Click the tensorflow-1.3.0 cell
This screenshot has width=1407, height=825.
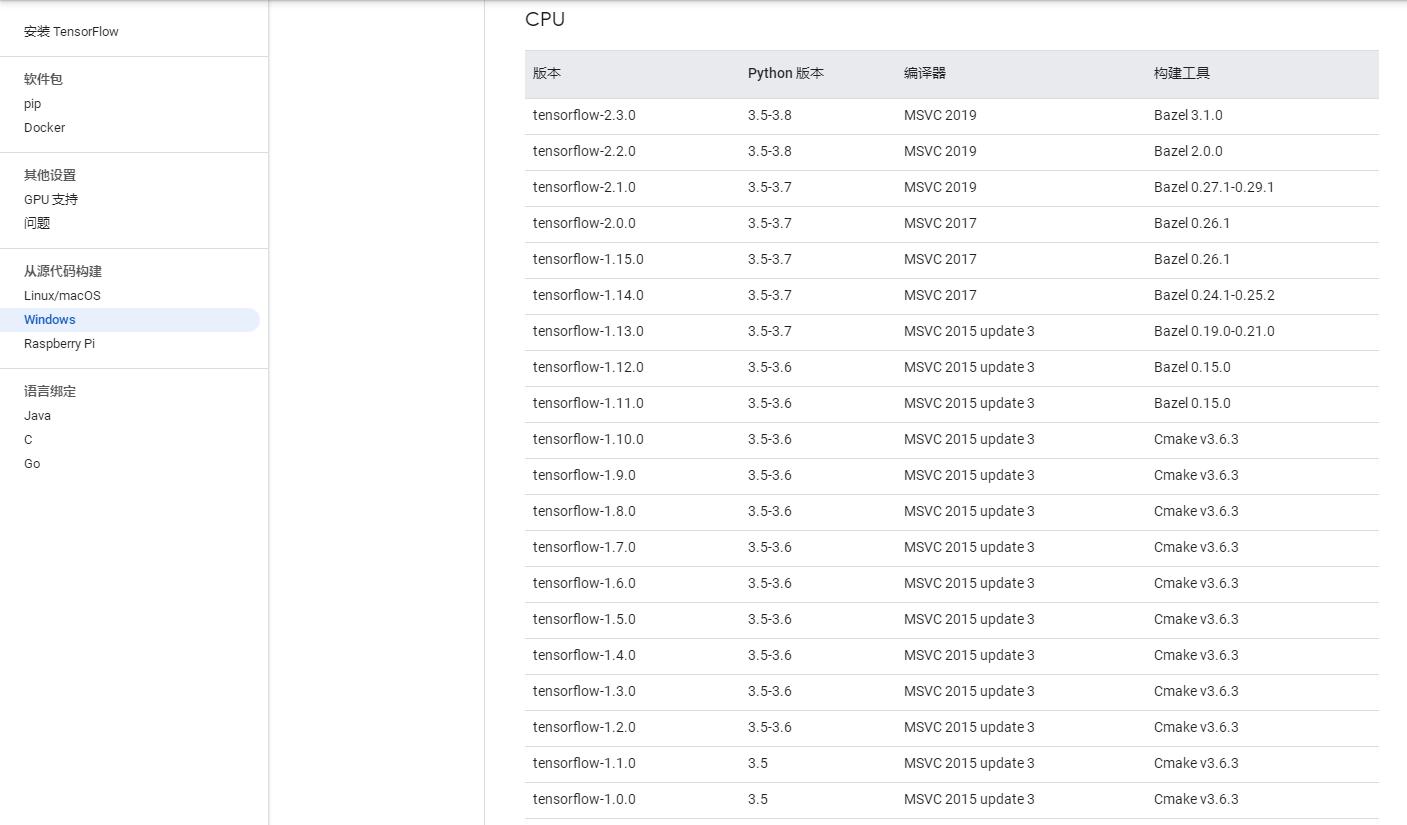click(584, 691)
